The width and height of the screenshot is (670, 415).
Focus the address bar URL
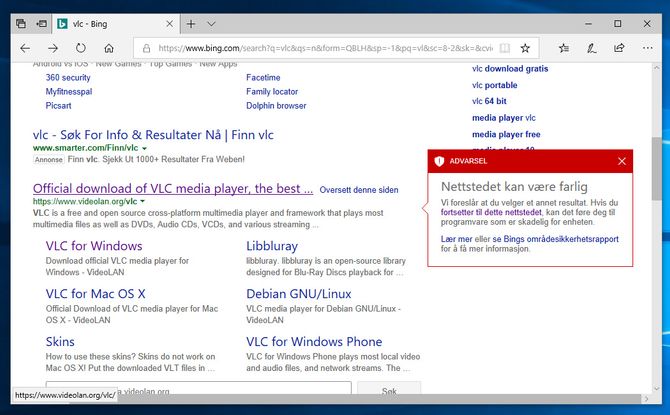tap(325, 48)
